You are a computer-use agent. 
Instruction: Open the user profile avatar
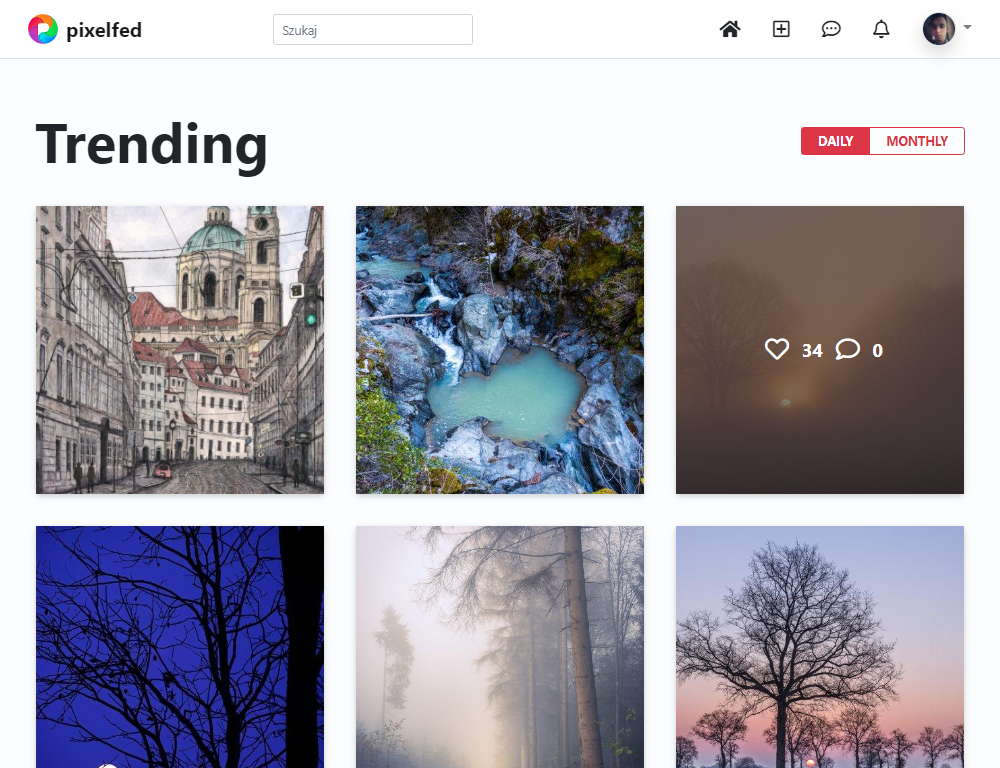[x=938, y=29]
